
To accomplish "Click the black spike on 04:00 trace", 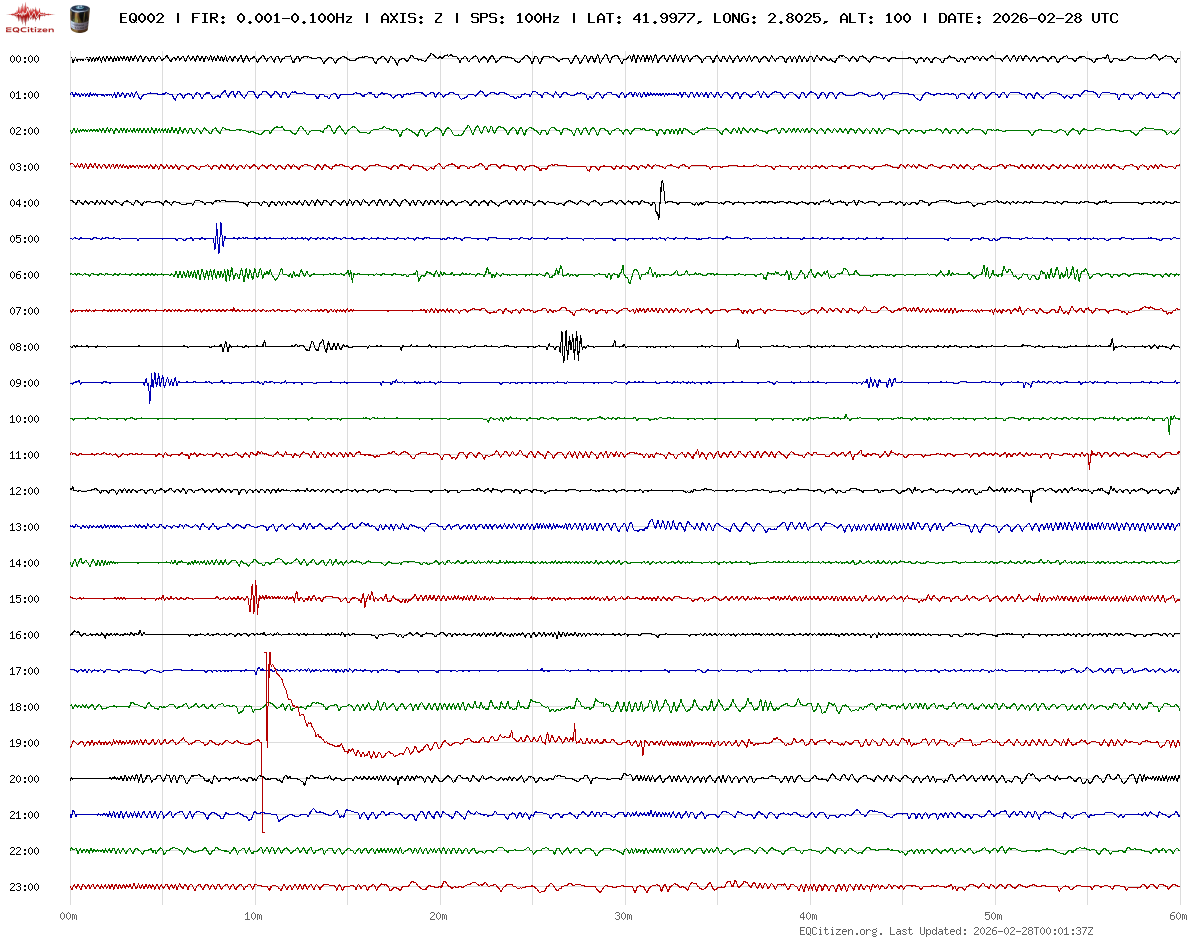I will [x=660, y=199].
